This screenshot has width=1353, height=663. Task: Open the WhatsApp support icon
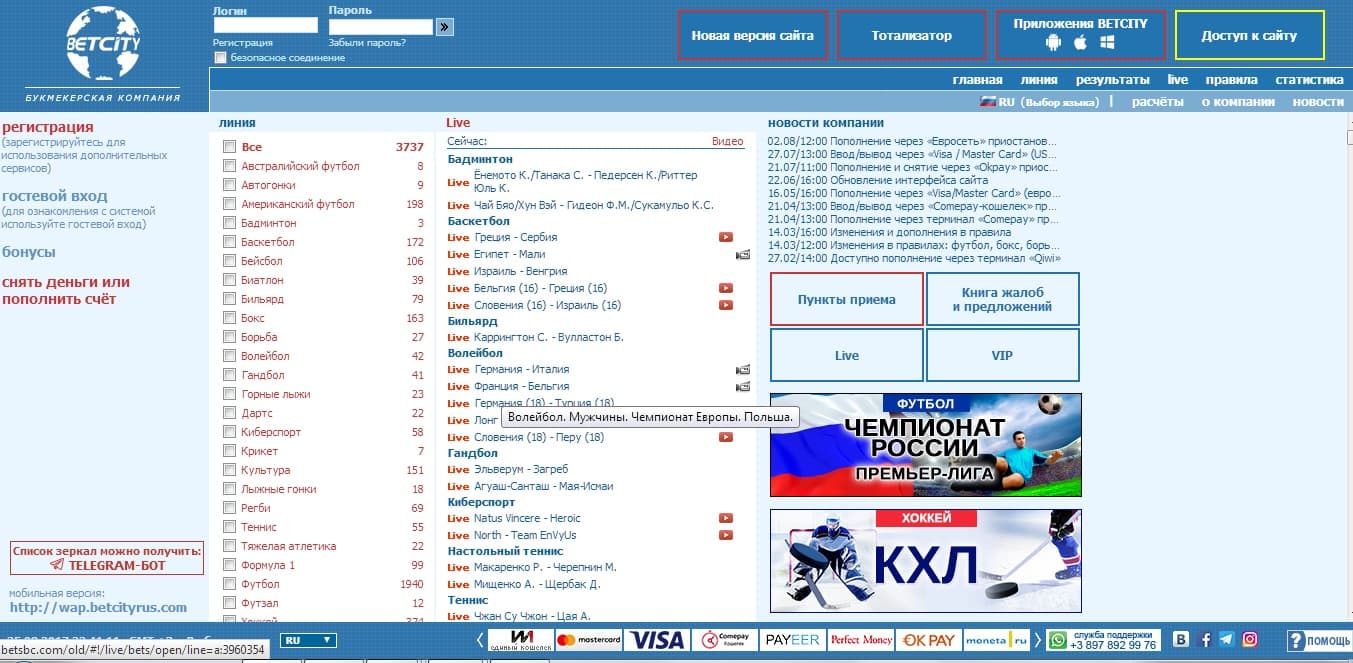(1057, 640)
